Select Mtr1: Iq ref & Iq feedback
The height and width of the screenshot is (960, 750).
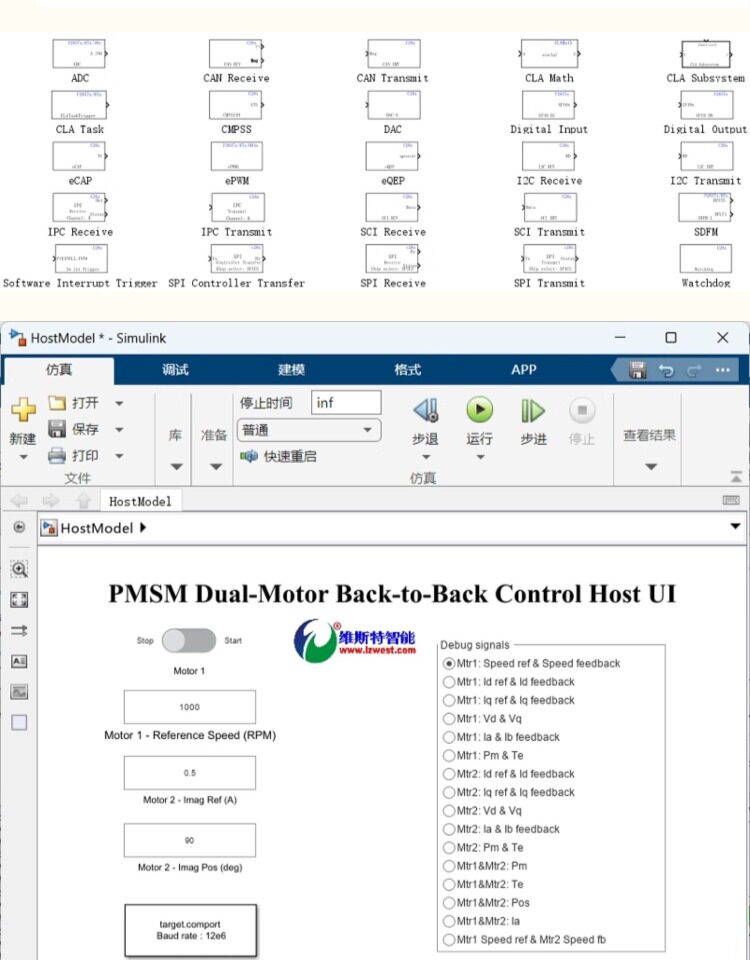509,700
